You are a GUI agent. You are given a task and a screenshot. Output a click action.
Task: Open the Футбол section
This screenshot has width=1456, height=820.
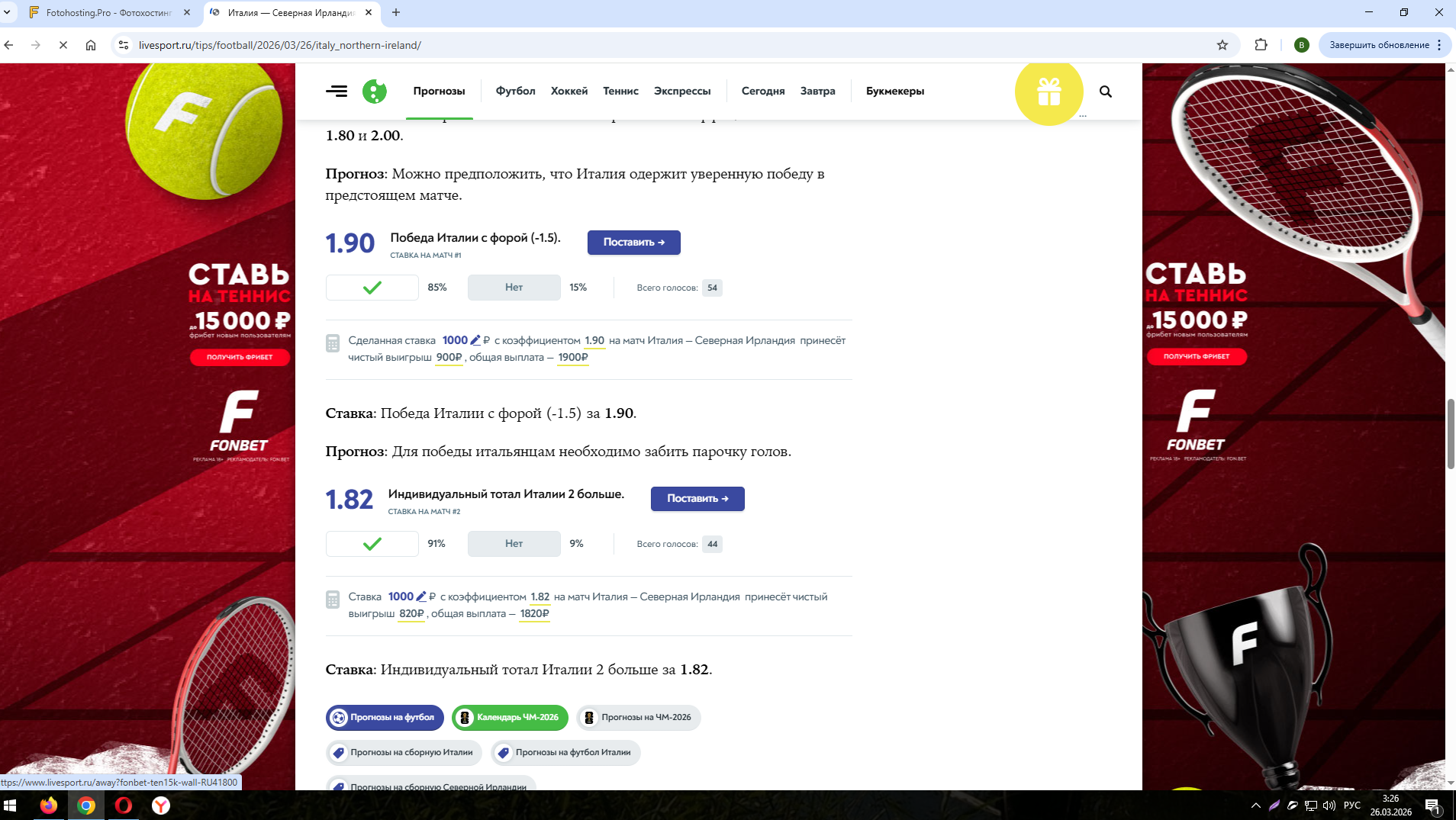[516, 92]
